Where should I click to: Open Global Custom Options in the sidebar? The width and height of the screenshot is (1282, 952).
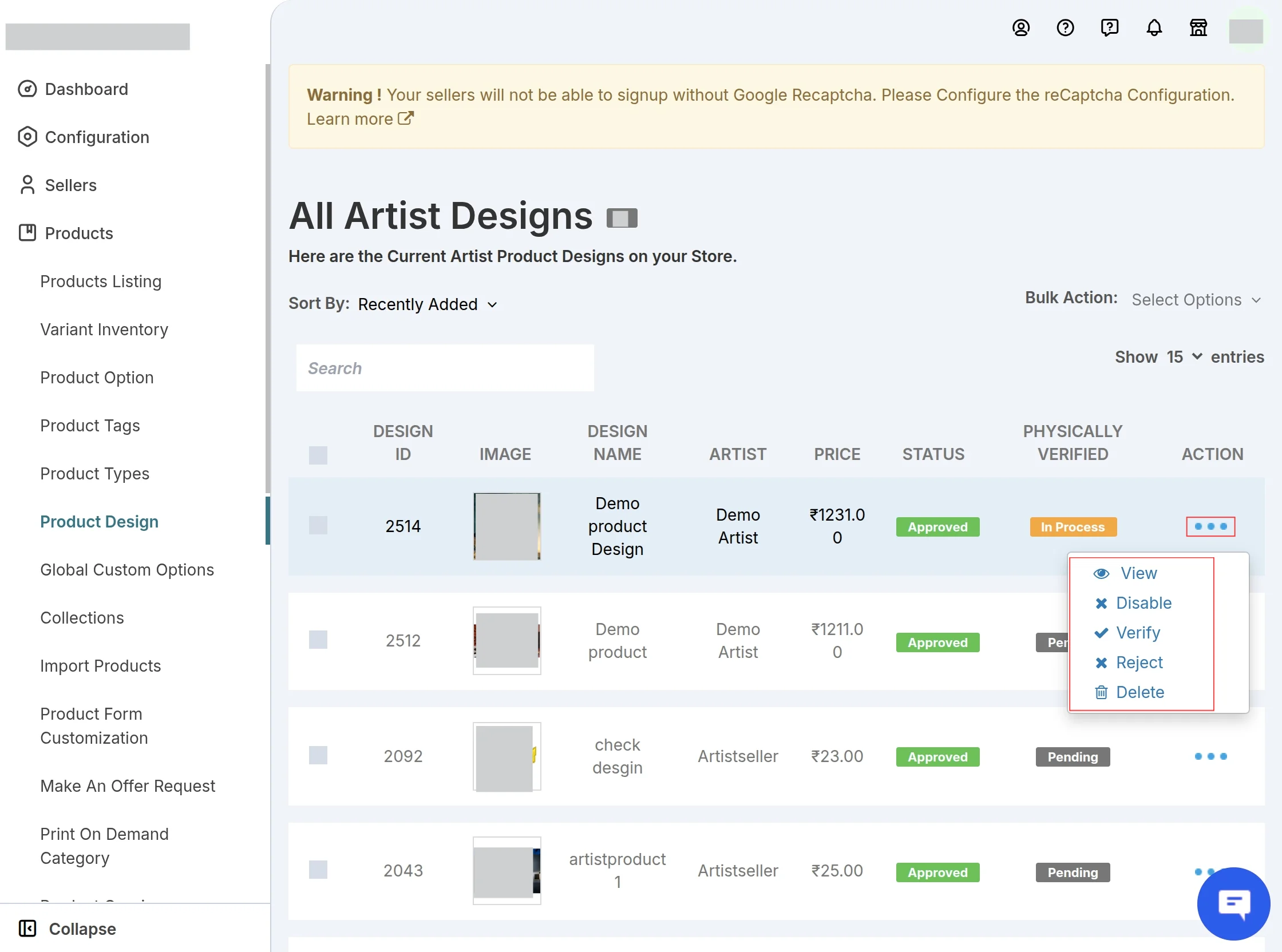pyautogui.click(x=127, y=569)
